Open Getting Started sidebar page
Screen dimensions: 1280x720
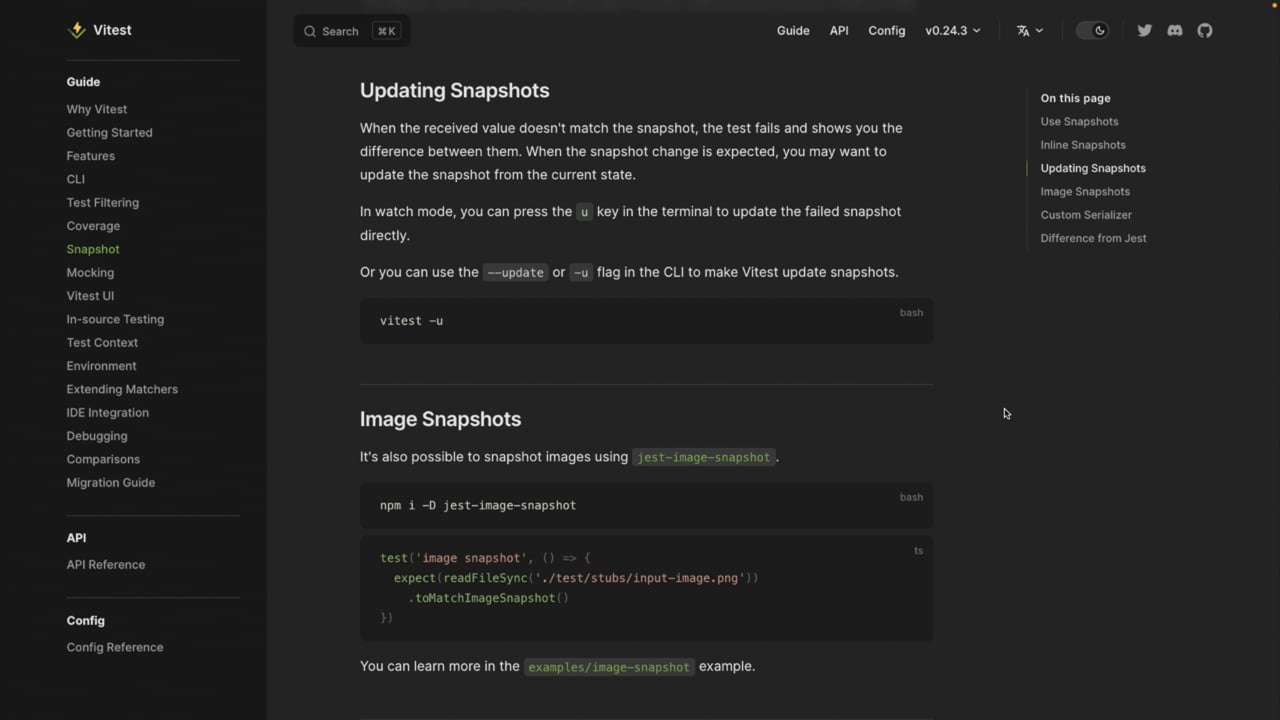[110, 132]
